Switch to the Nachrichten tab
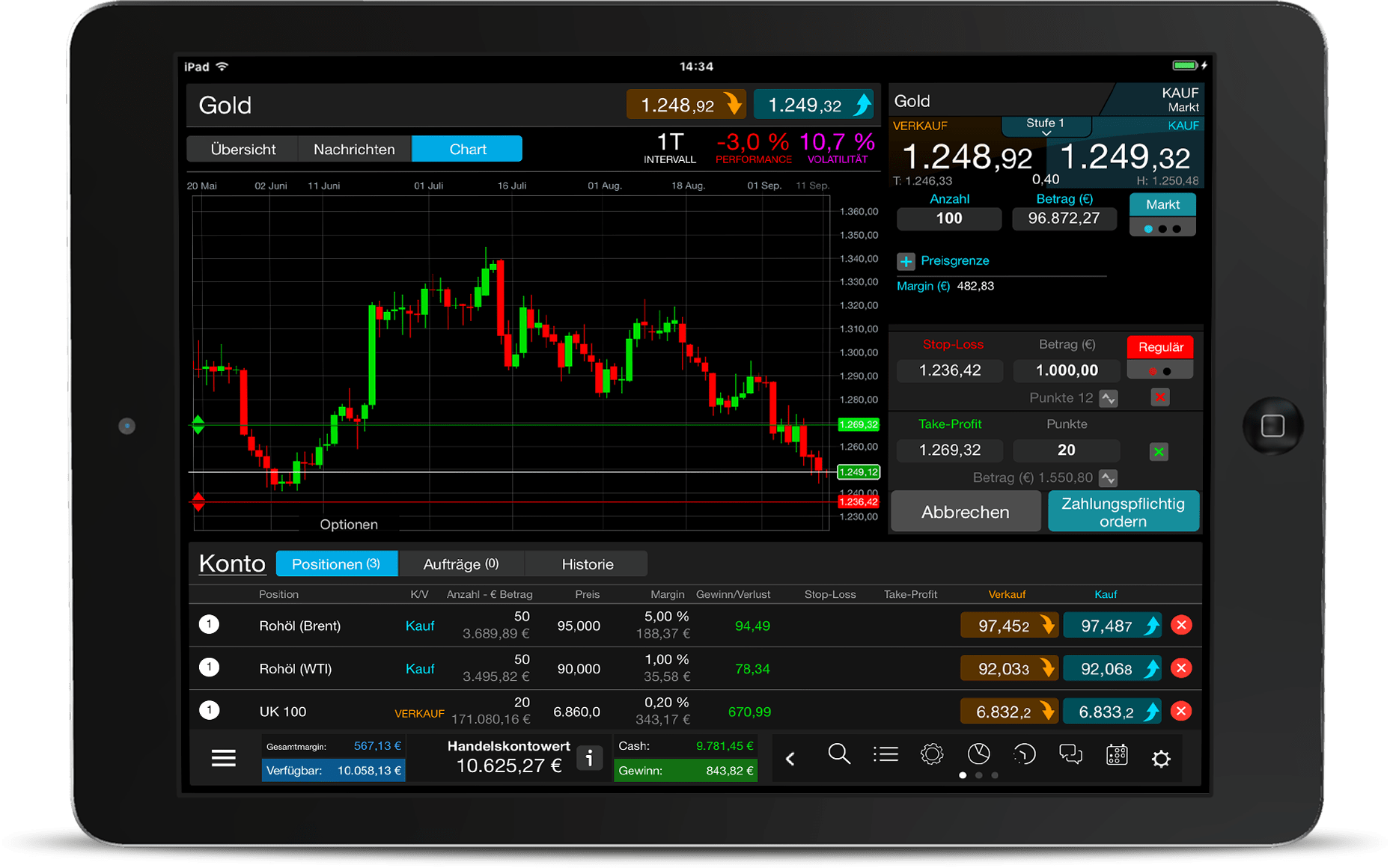Screen dimensions: 1390x868 [355, 149]
